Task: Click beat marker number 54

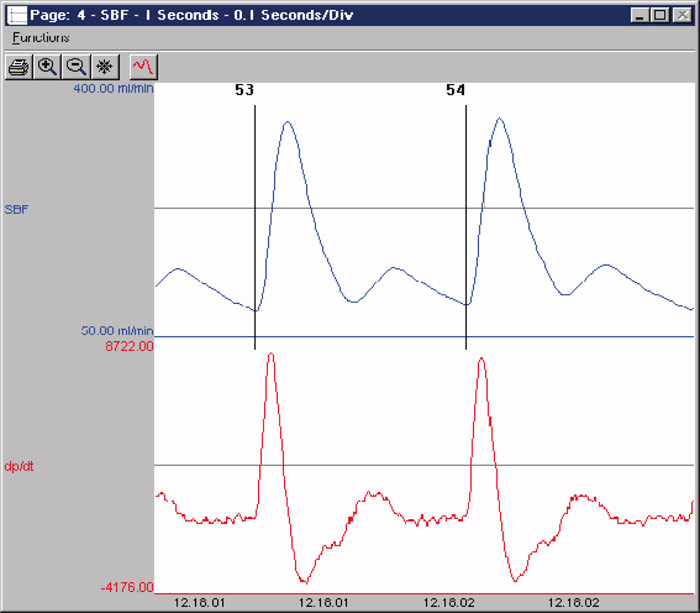Action: tap(455, 90)
